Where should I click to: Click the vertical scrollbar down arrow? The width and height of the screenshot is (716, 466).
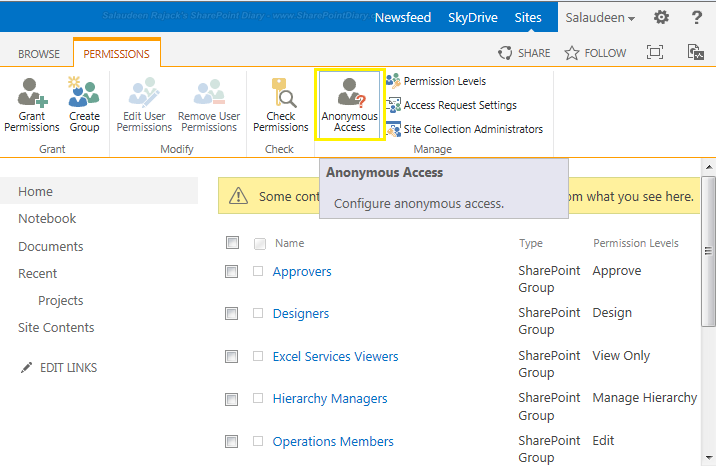[x=709, y=457]
